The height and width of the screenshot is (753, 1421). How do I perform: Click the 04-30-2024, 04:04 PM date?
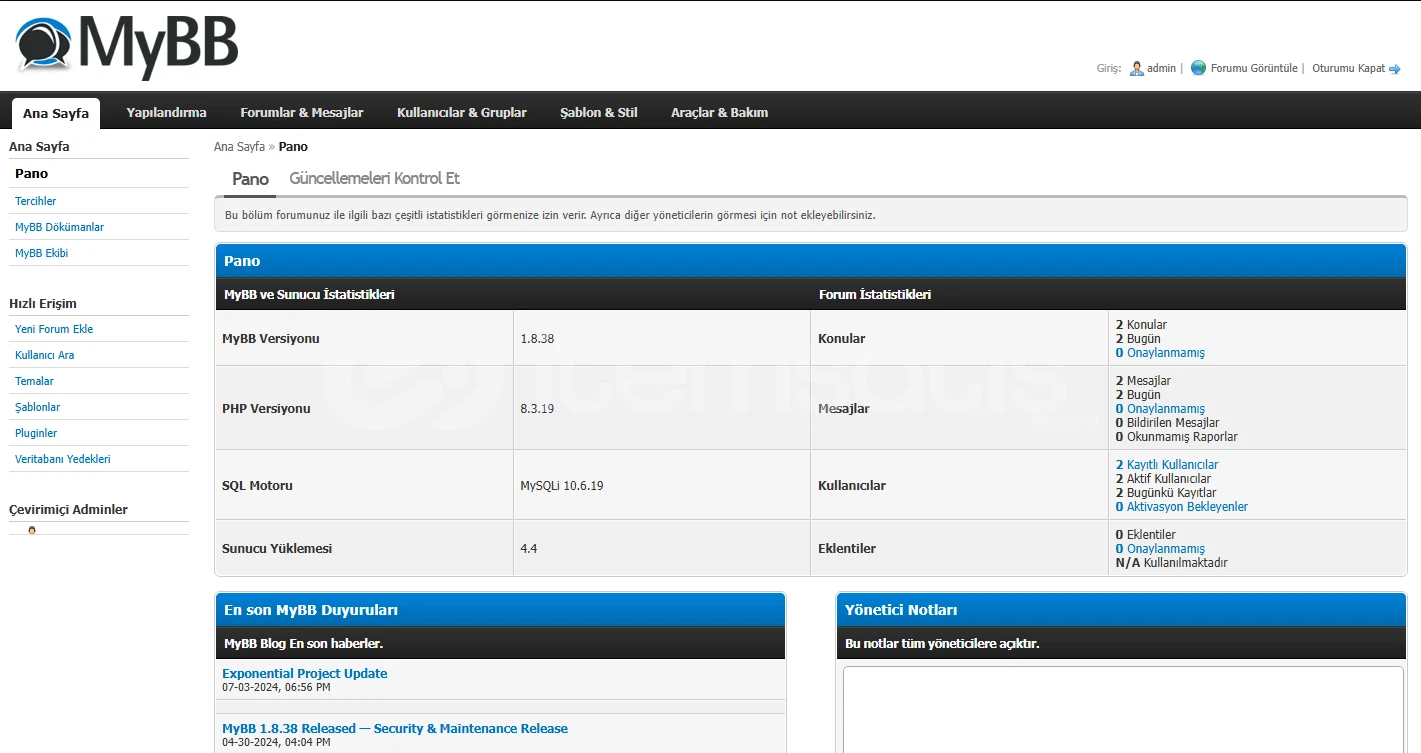(276, 743)
